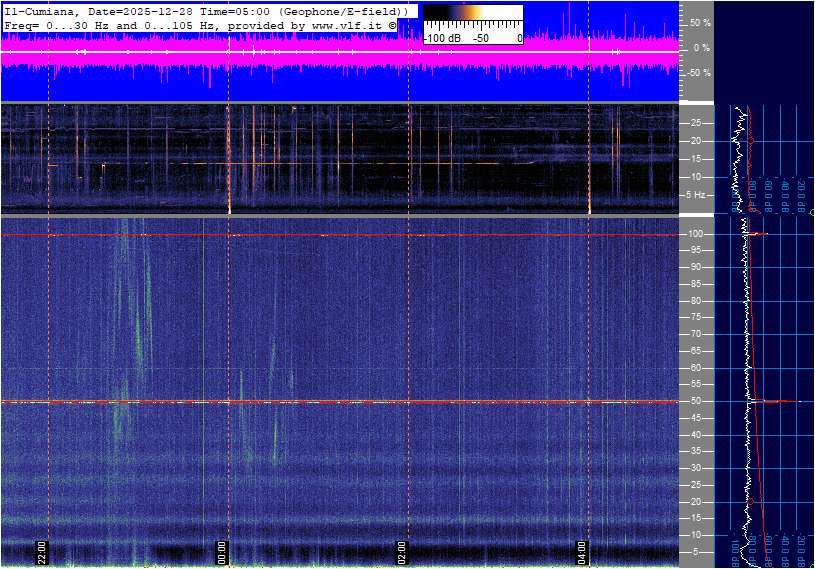This screenshot has height=569, width=815.
Task: Click the 50 % amplitude axis label
Action: [700, 22]
